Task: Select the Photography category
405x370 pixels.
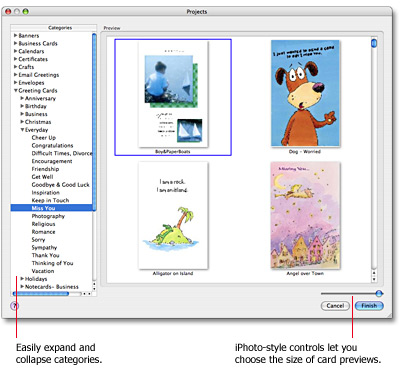Action: click(48, 216)
